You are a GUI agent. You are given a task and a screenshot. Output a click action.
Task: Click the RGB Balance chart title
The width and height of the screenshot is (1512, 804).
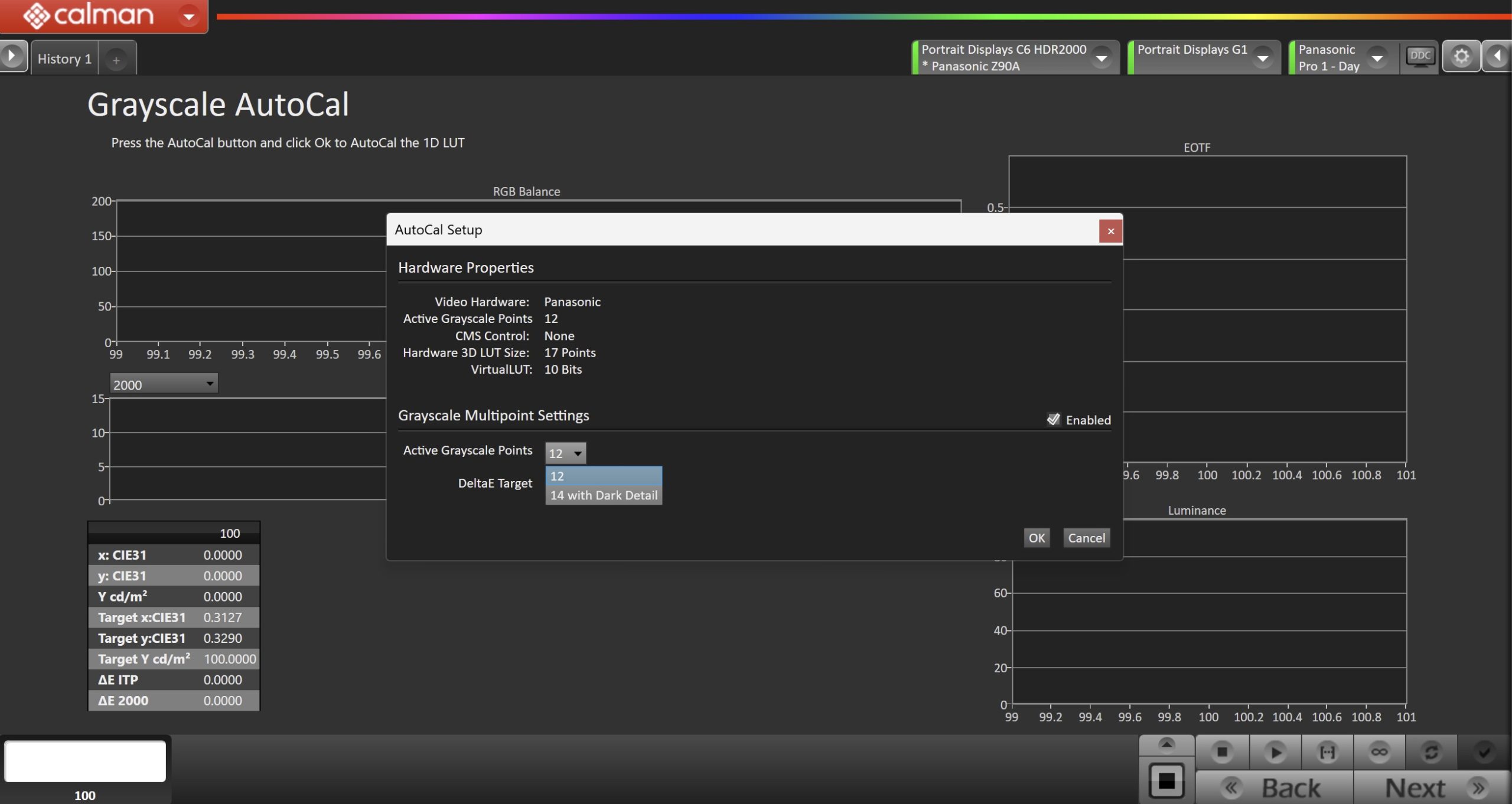tap(526, 191)
